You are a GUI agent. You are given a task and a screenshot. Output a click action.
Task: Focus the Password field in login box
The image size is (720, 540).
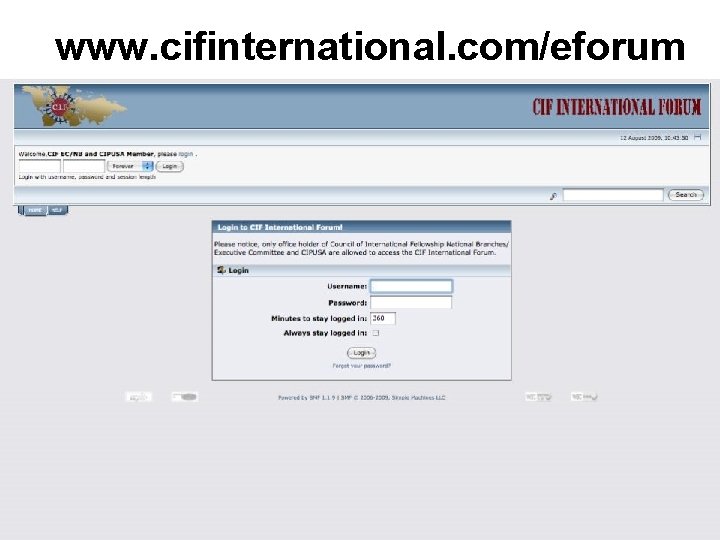[x=411, y=303]
